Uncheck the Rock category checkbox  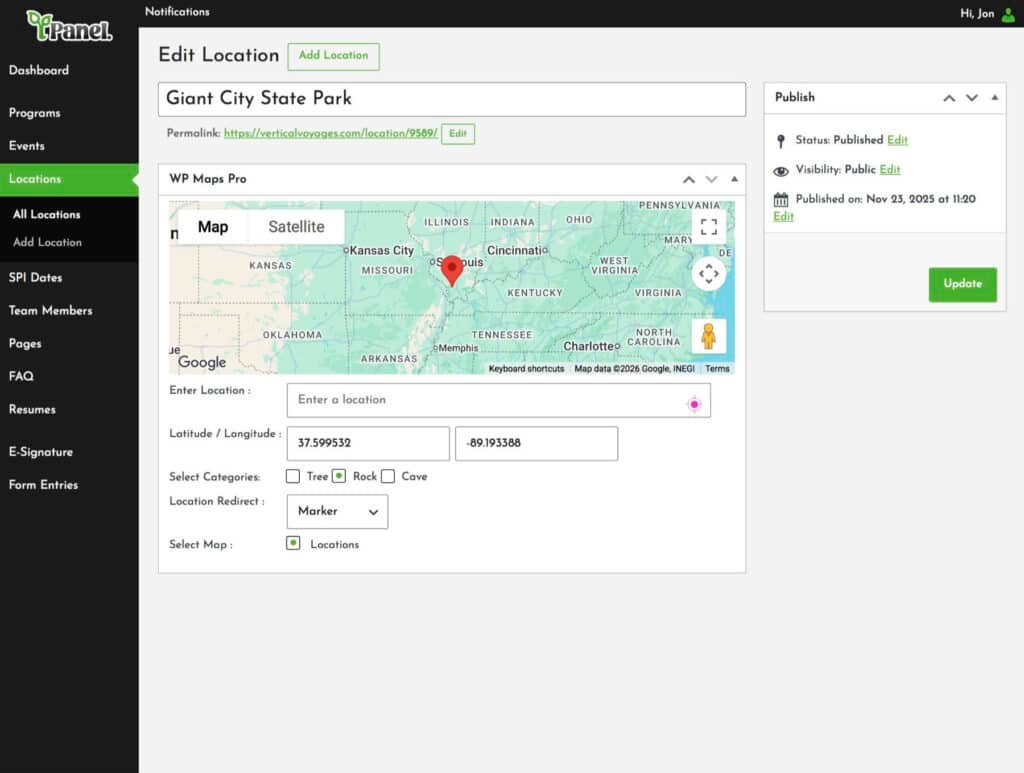[x=339, y=476]
